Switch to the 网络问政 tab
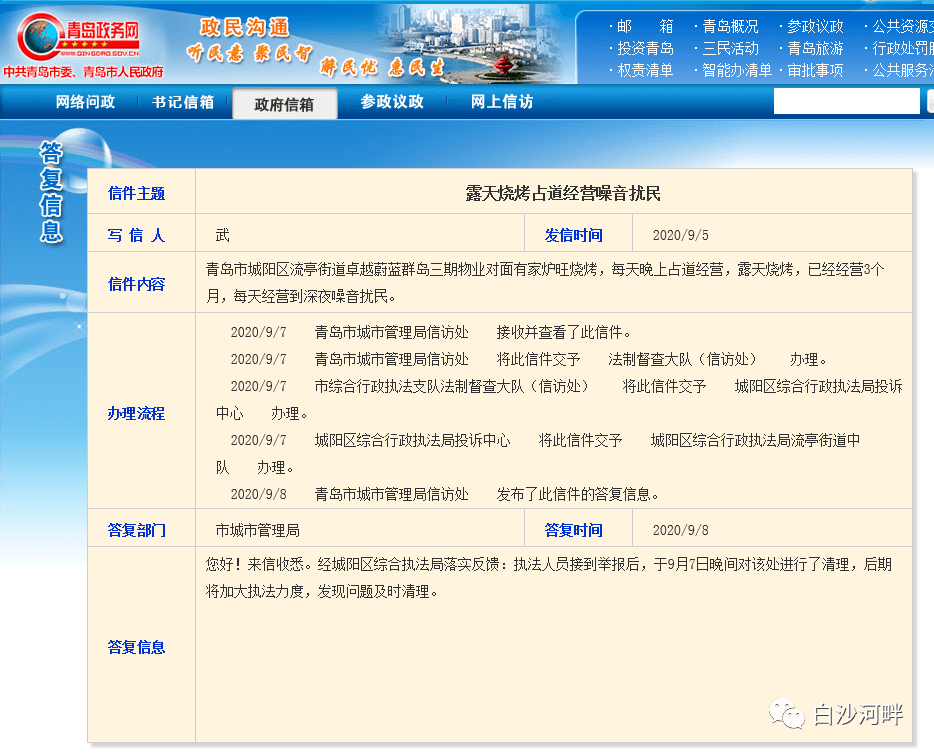This screenshot has height=756, width=934. point(85,102)
